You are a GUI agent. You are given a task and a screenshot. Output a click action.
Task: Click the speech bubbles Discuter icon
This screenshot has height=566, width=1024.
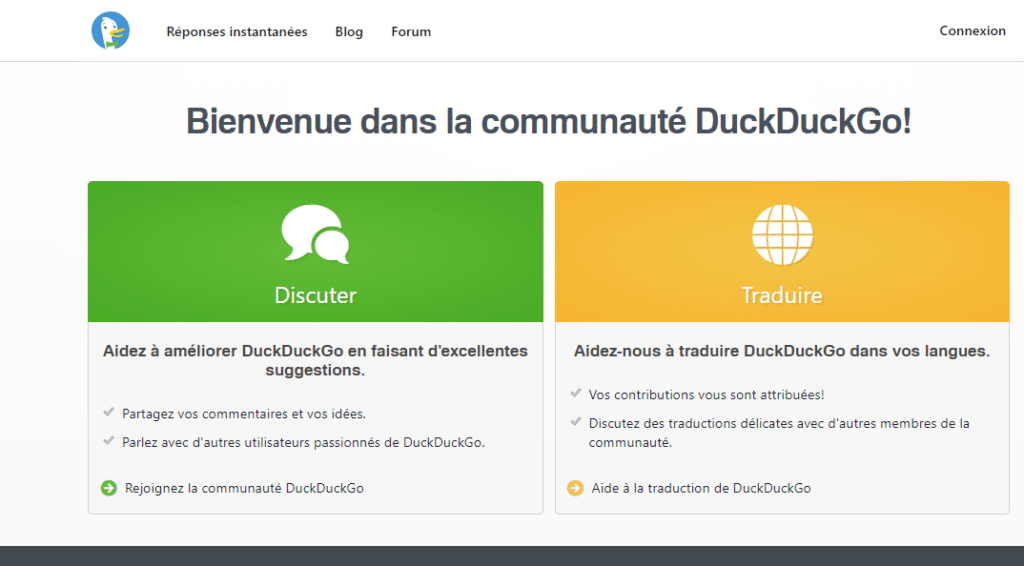[315, 234]
